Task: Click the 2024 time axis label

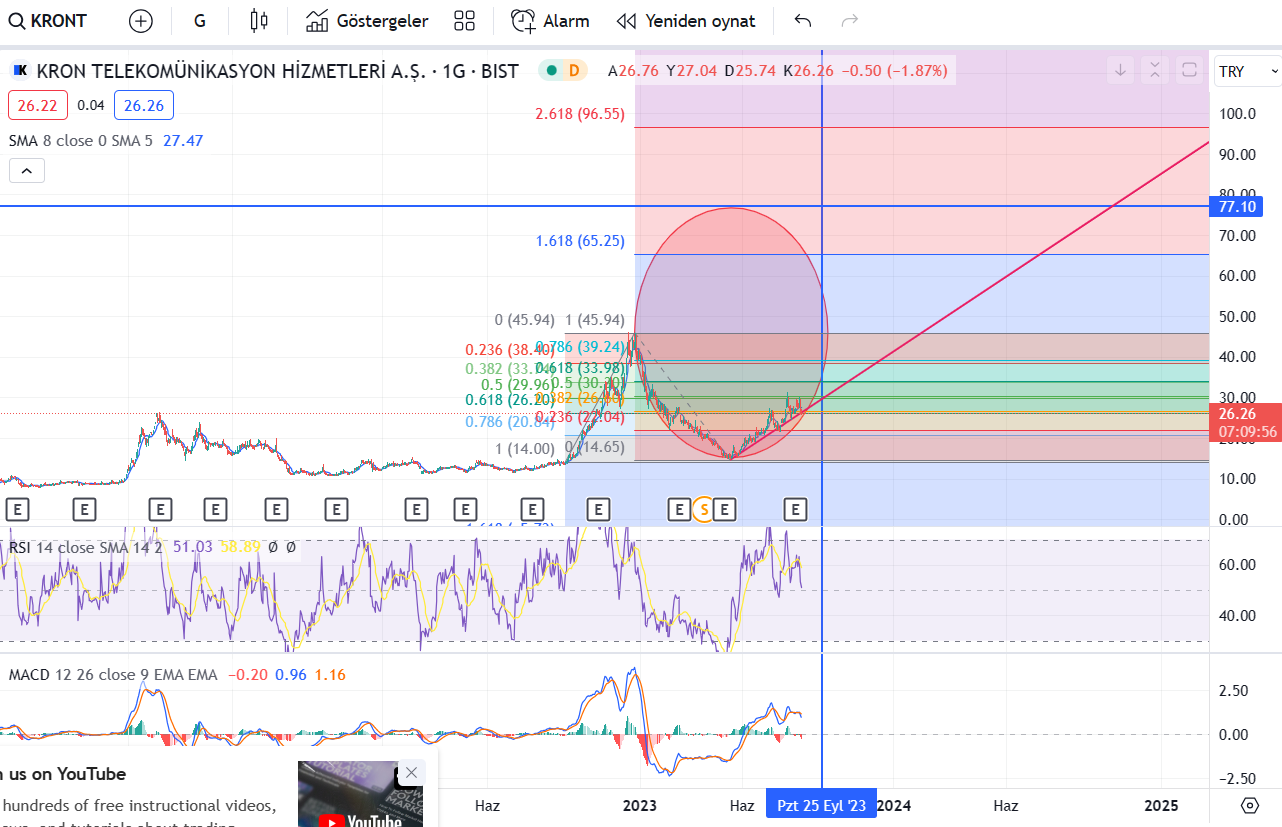Action: tap(893, 805)
